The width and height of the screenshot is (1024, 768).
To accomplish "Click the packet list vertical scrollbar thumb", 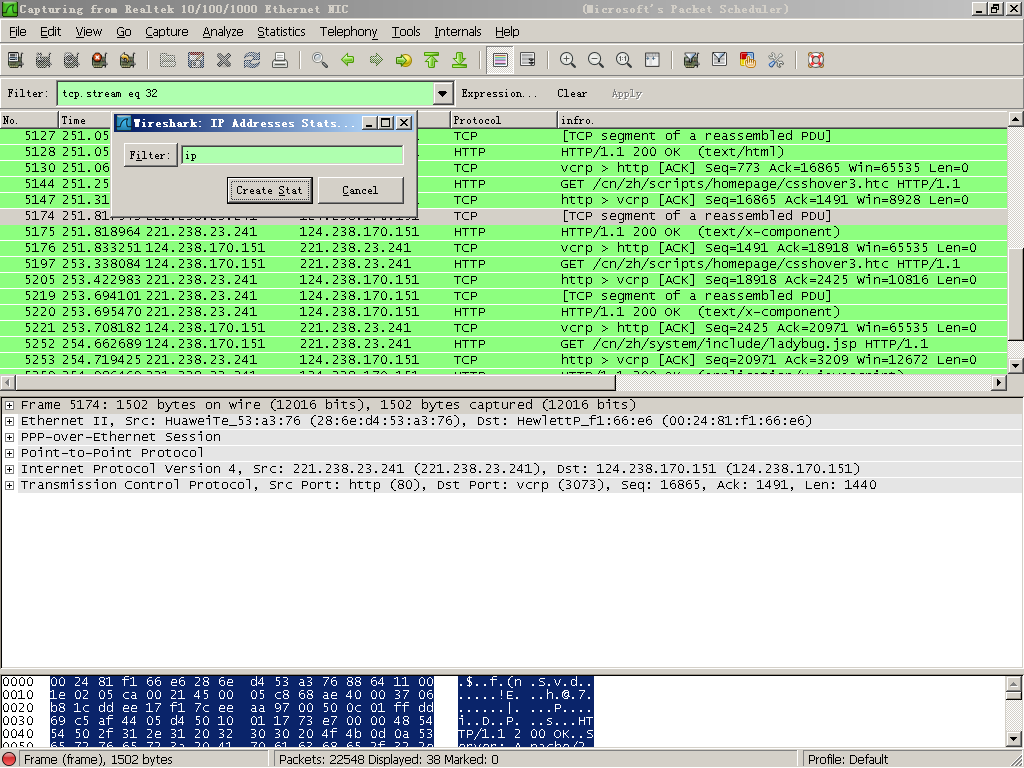I will click(1015, 294).
